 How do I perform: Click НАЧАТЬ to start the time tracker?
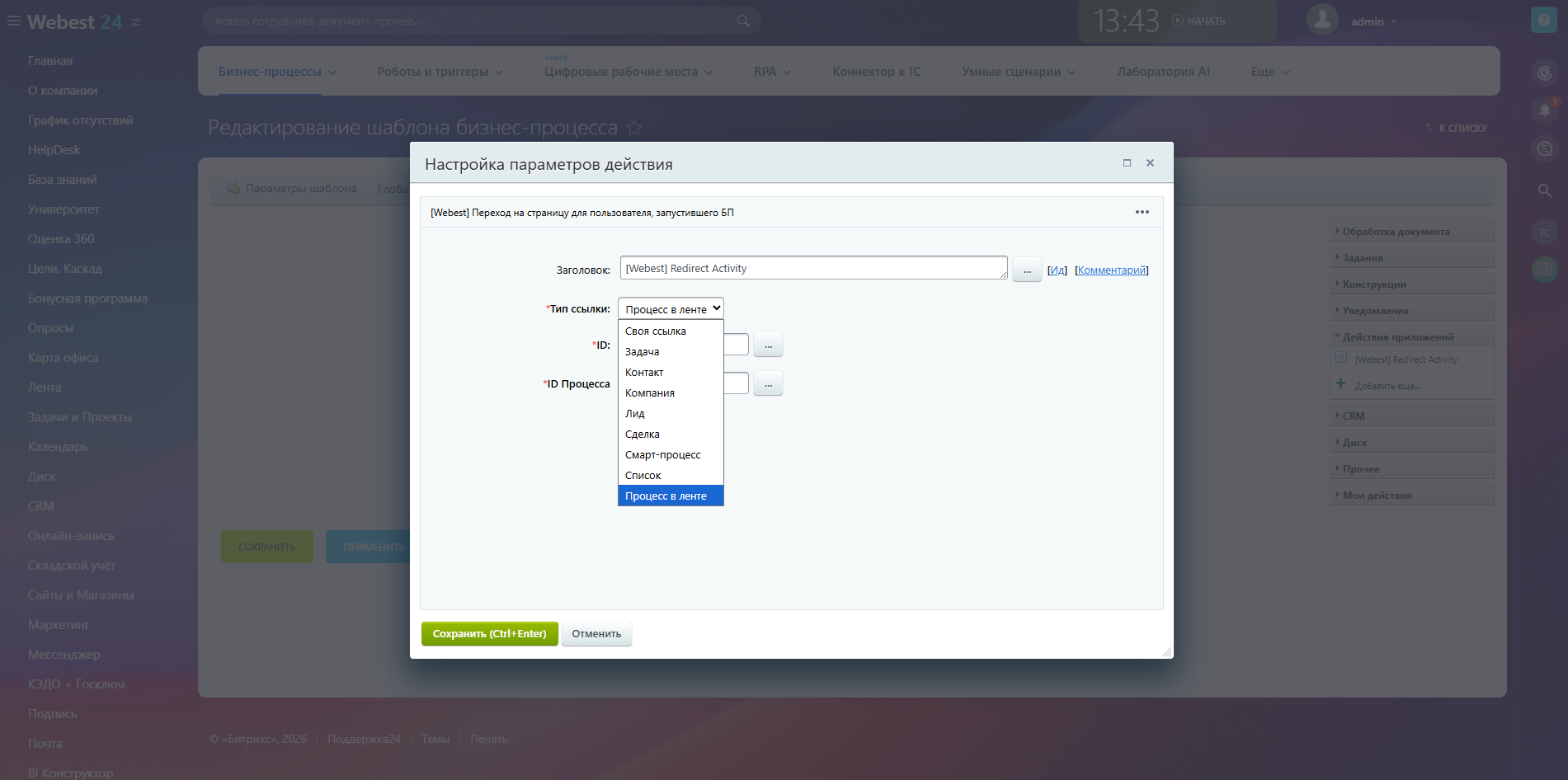(1202, 21)
